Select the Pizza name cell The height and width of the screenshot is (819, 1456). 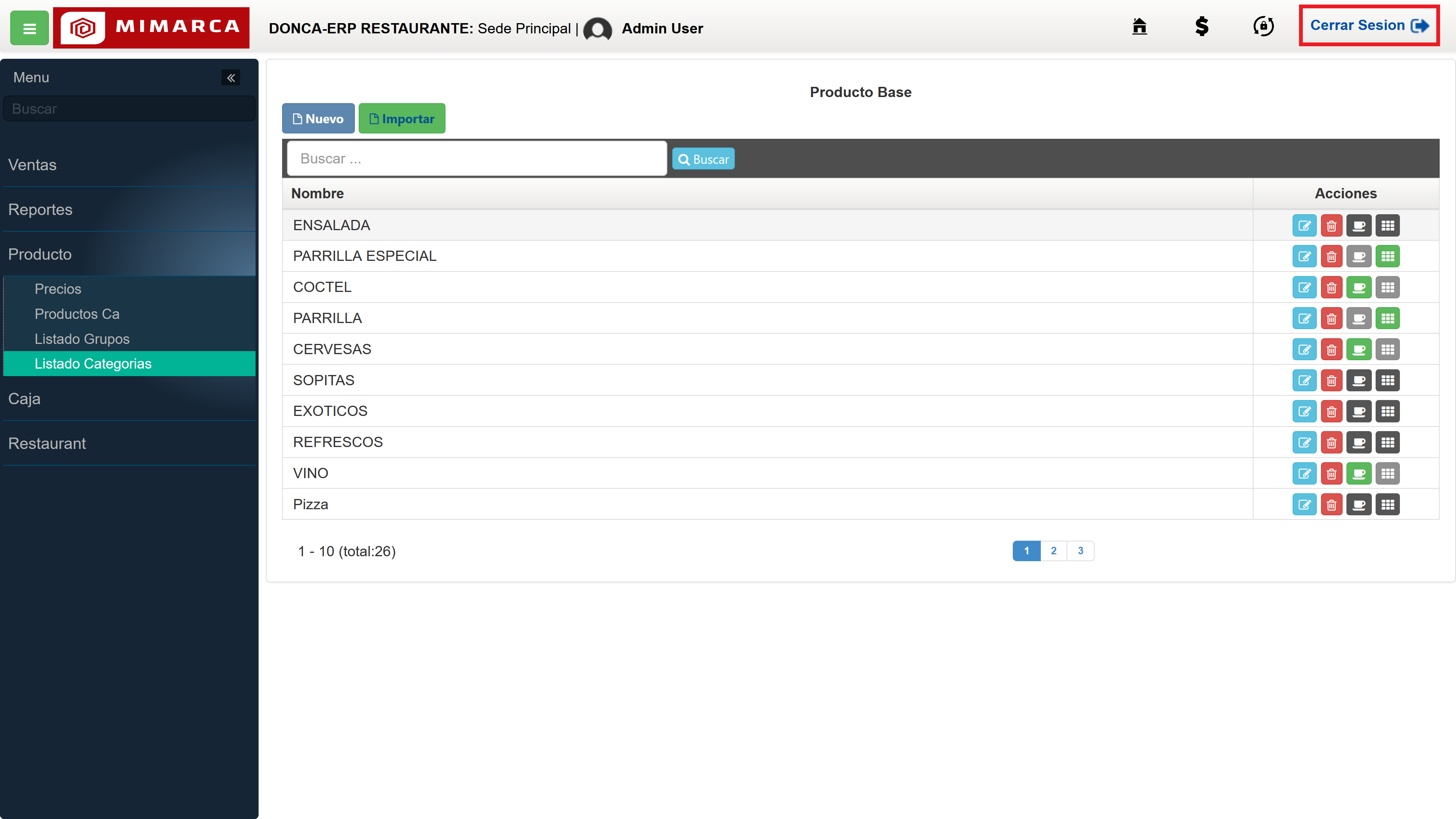767,505
